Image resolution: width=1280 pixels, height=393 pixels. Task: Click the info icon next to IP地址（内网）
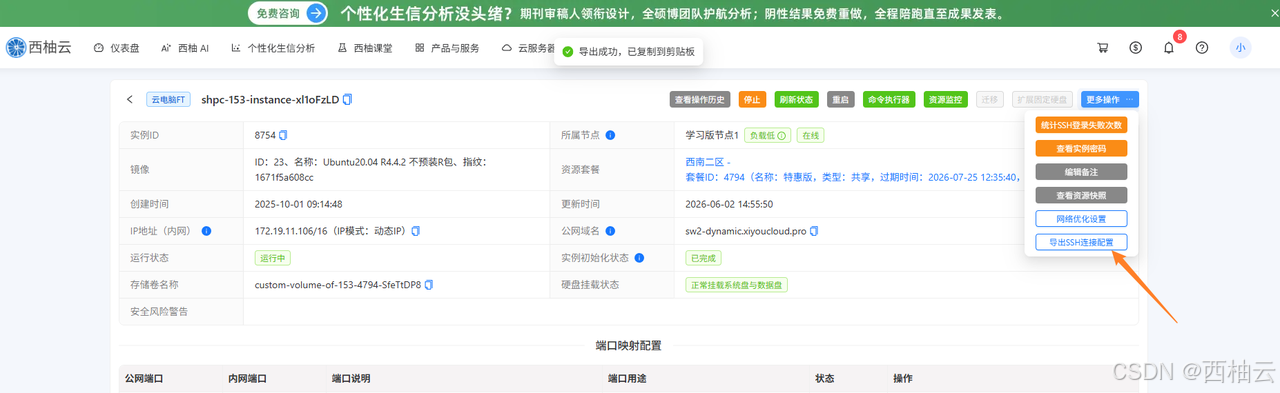click(x=207, y=231)
